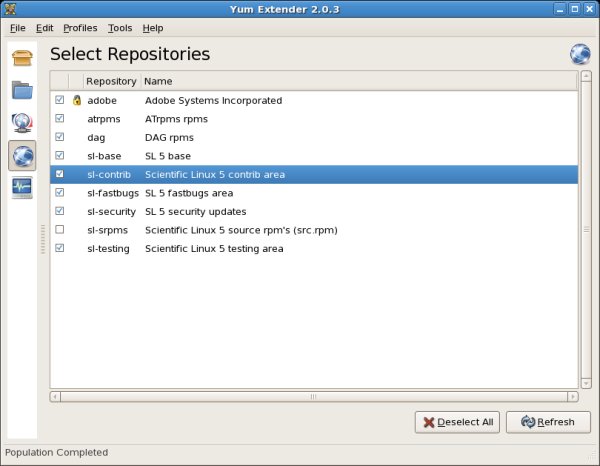
Task: Enable the sl-srpms repository checkbox
Action: point(60,230)
